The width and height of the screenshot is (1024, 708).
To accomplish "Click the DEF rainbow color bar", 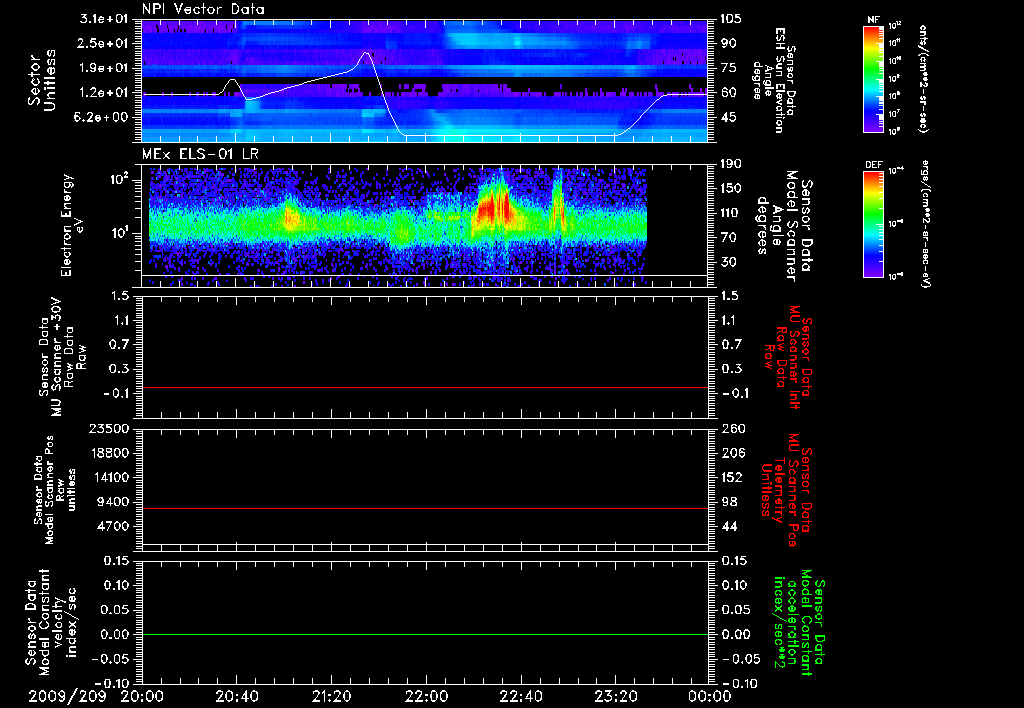I will [874, 224].
